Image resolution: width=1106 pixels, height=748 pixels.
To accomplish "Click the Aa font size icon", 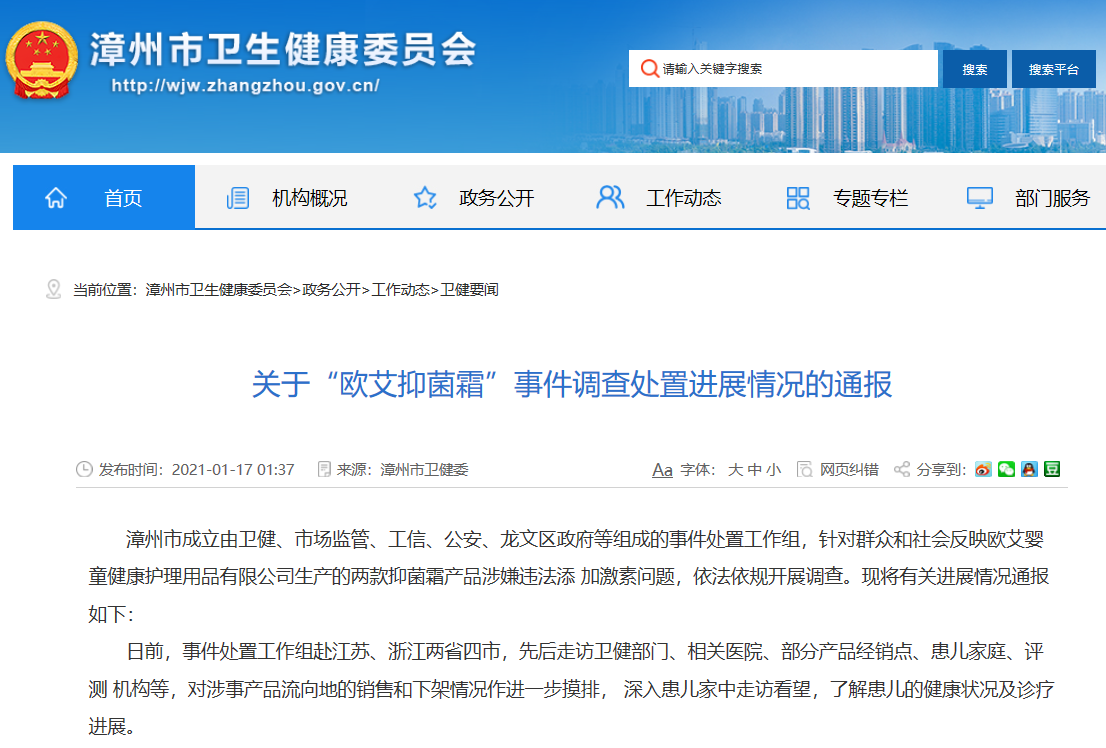I will tap(662, 470).
